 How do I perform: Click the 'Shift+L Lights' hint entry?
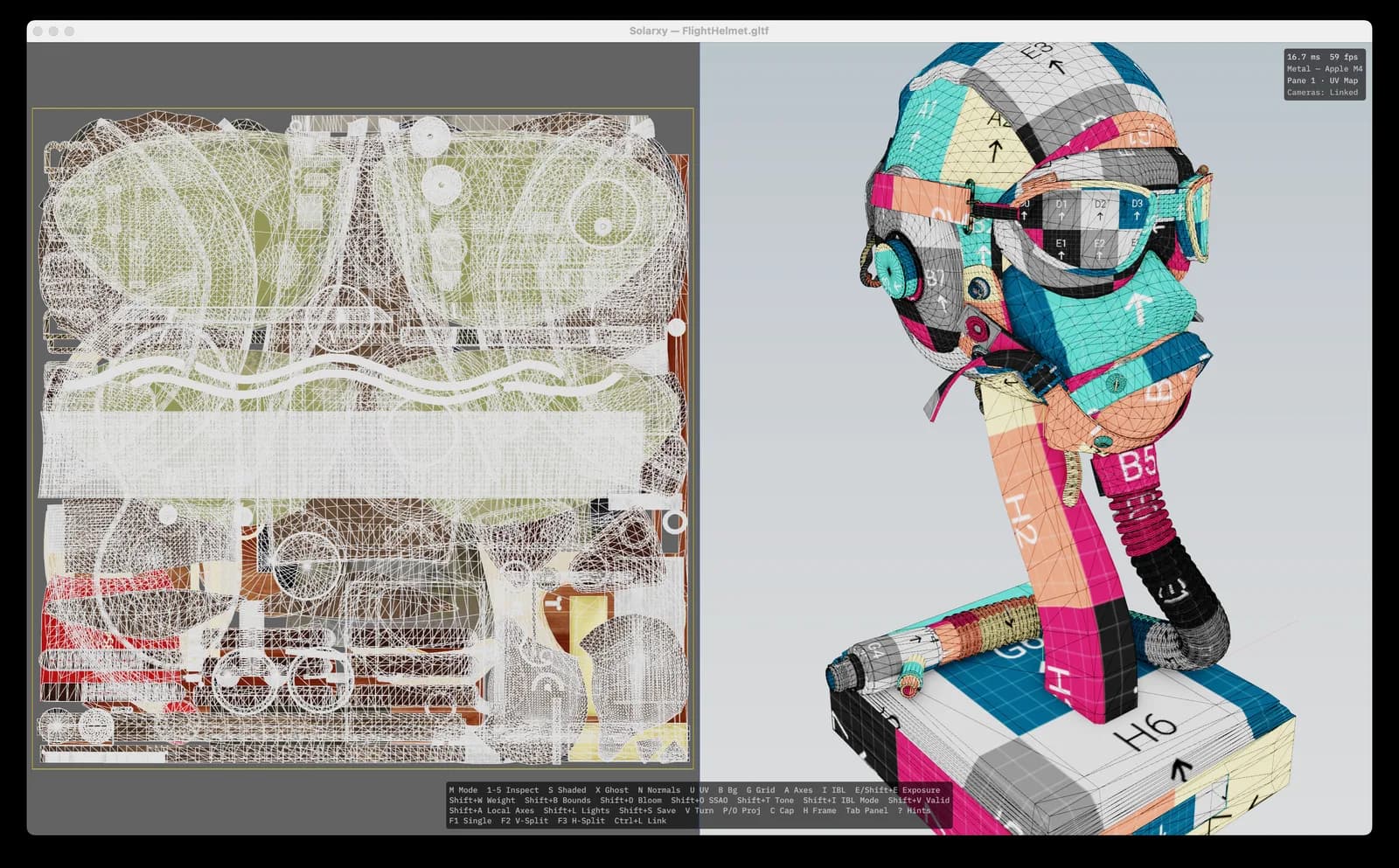click(x=577, y=811)
